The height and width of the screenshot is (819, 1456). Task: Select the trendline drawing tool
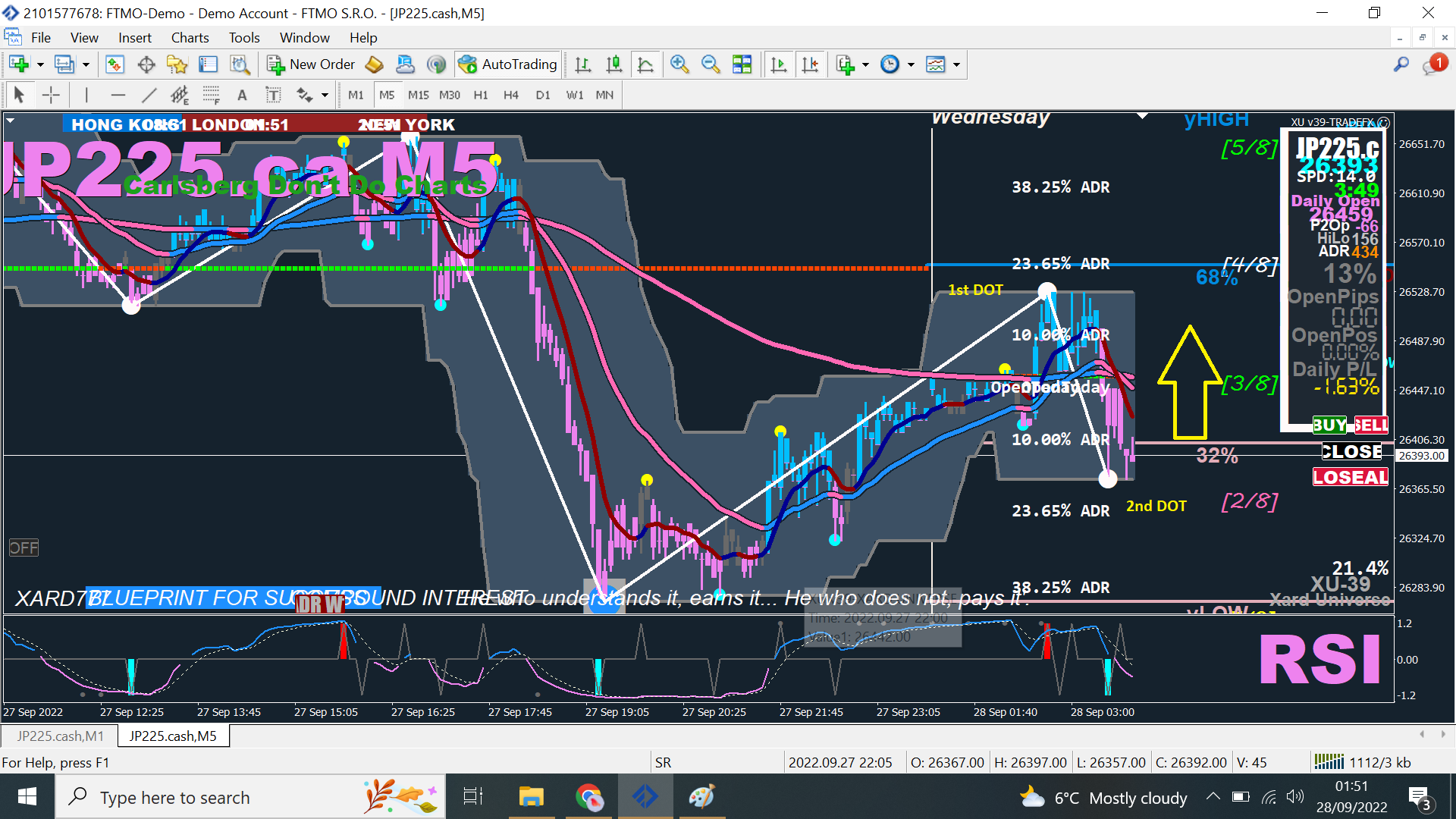click(149, 95)
